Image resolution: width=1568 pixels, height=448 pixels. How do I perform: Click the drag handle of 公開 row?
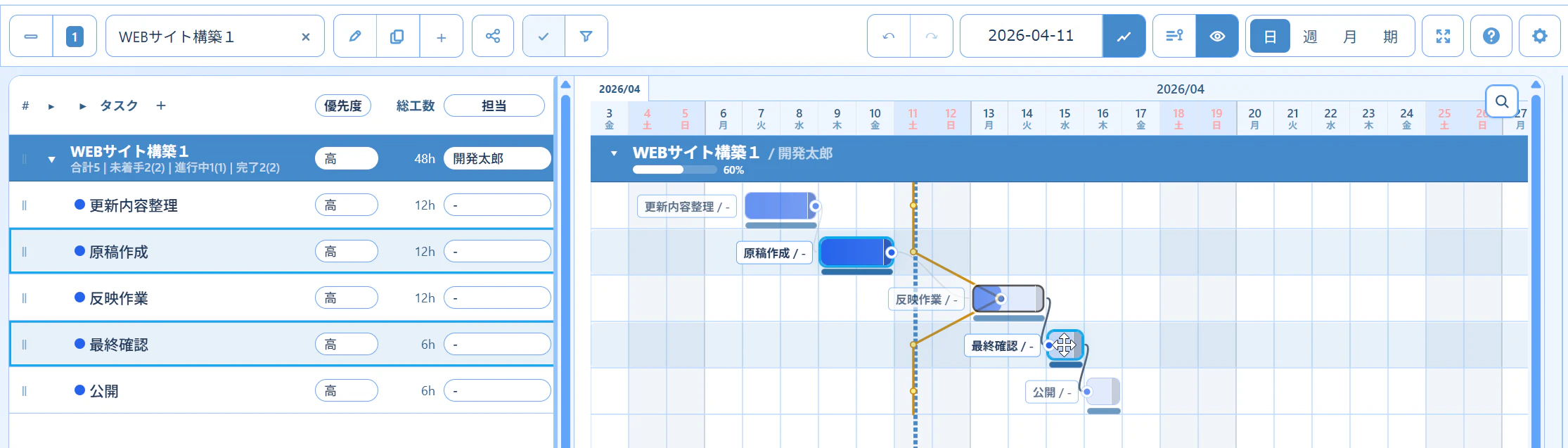24,391
